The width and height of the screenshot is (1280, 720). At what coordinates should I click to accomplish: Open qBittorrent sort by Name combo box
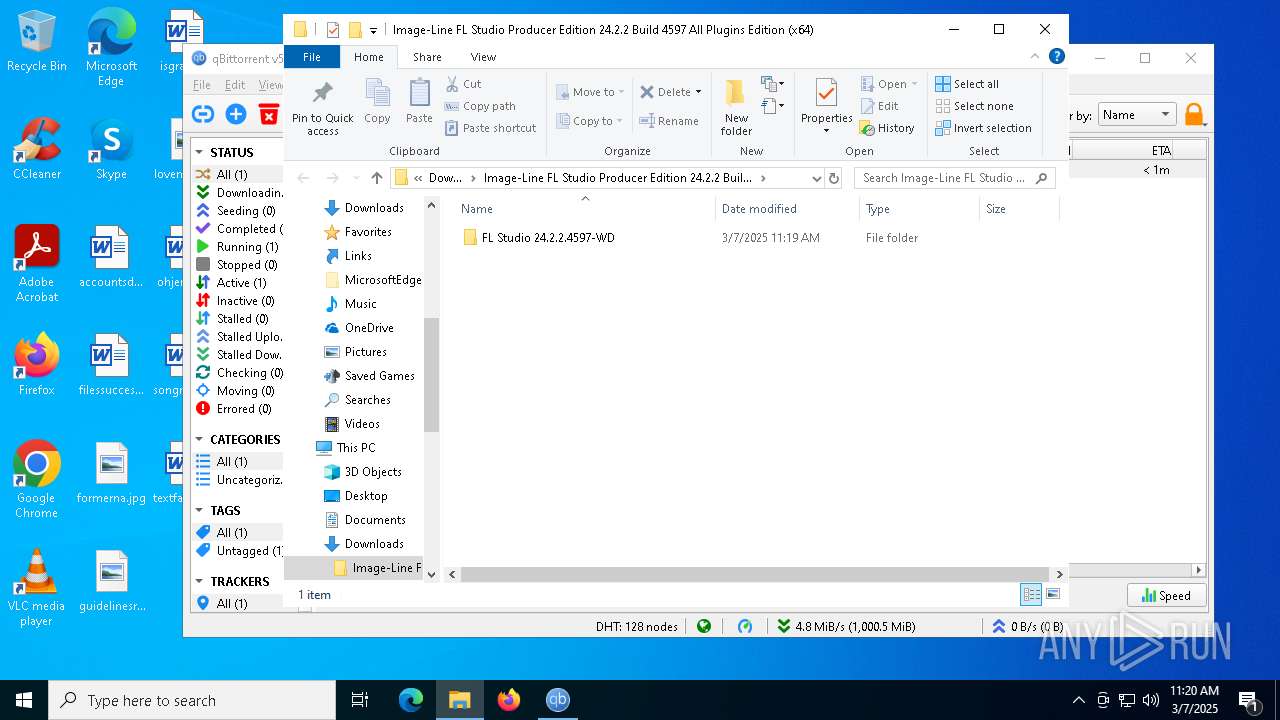[1136, 115]
